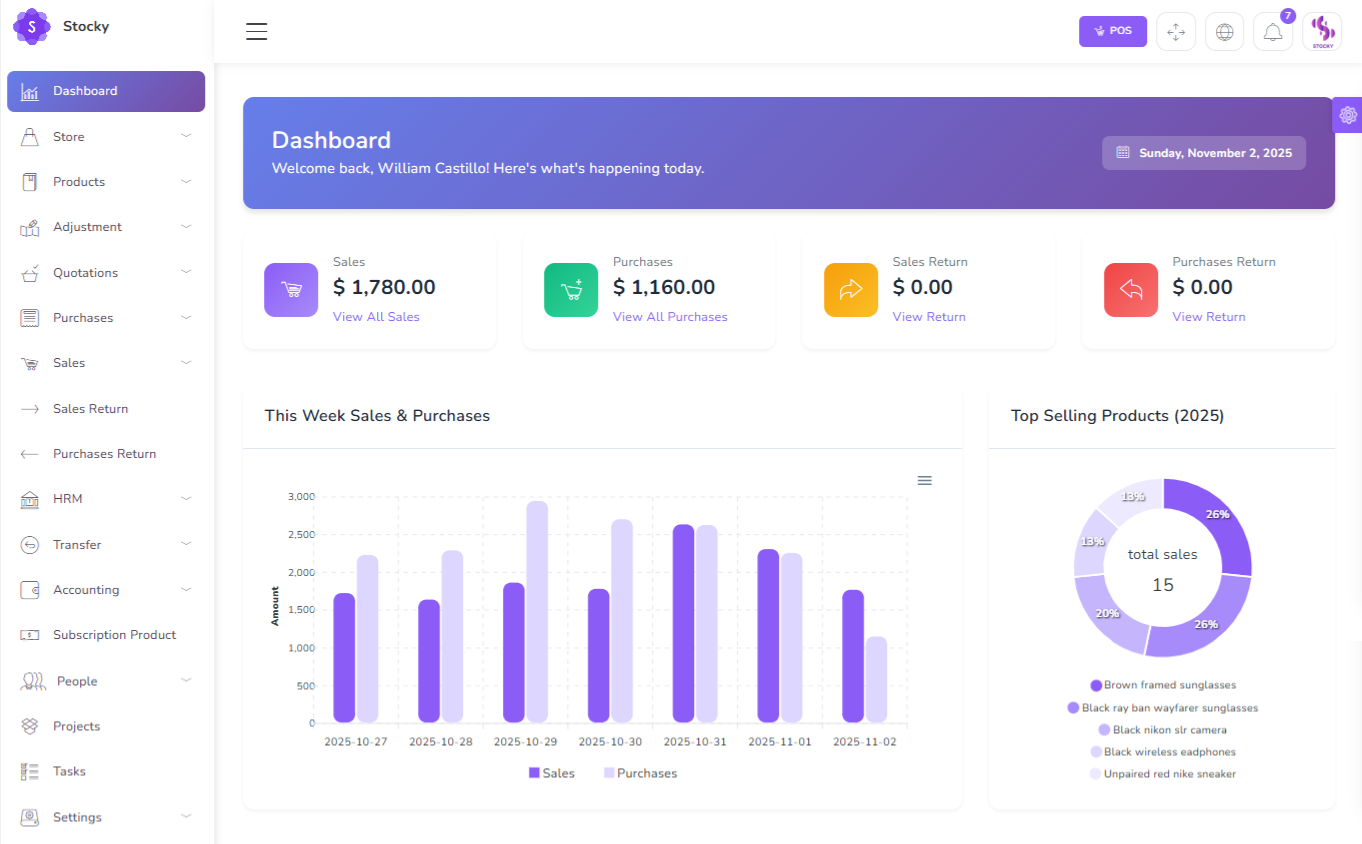1362x844 pixels.
Task: Click the Brown framed sunglasses legend swatch
Action: 1095,685
